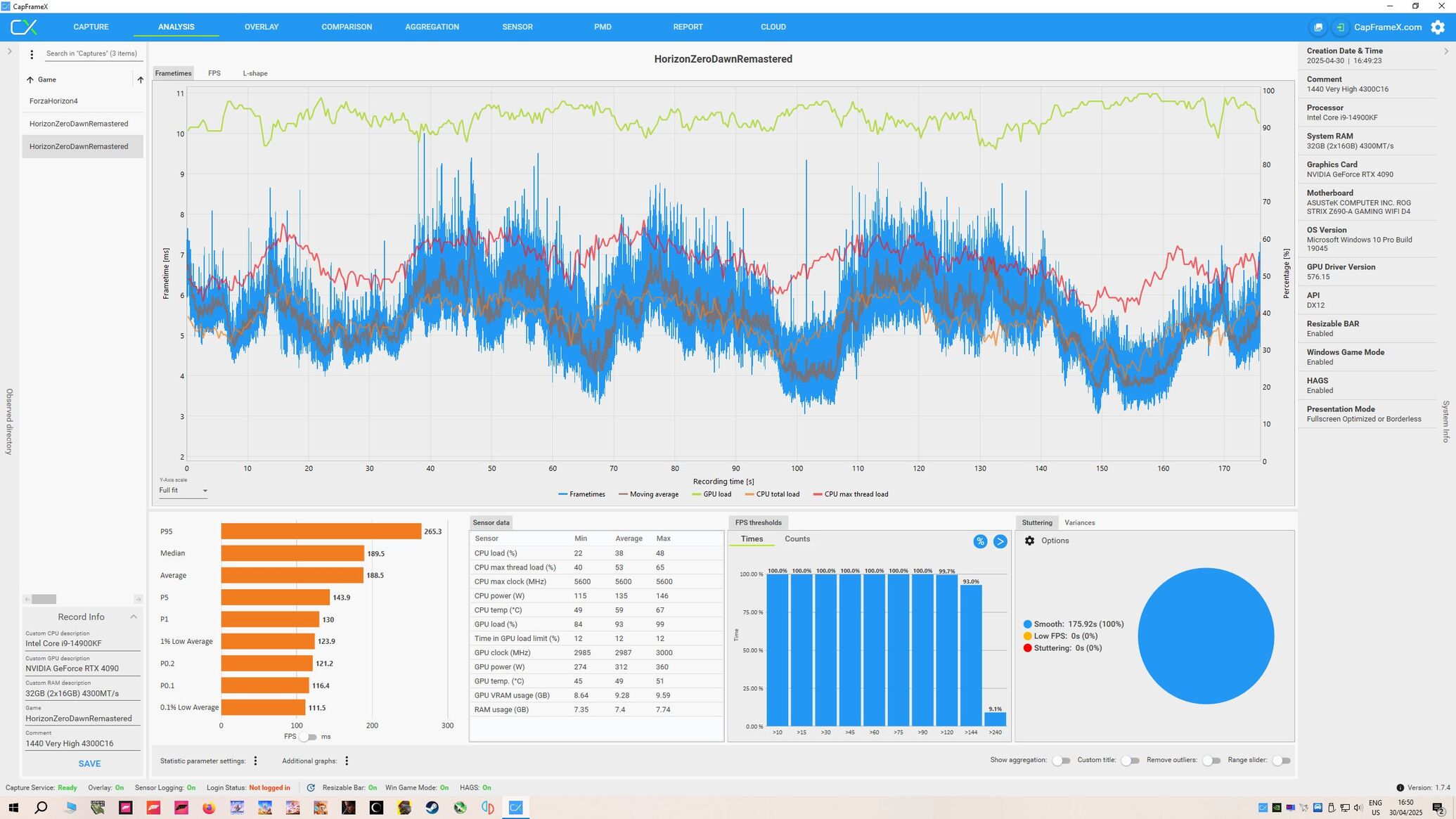
Task: Click the greater-than arrow button in FPS thresholds
Action: click(x=1000, y=541)
